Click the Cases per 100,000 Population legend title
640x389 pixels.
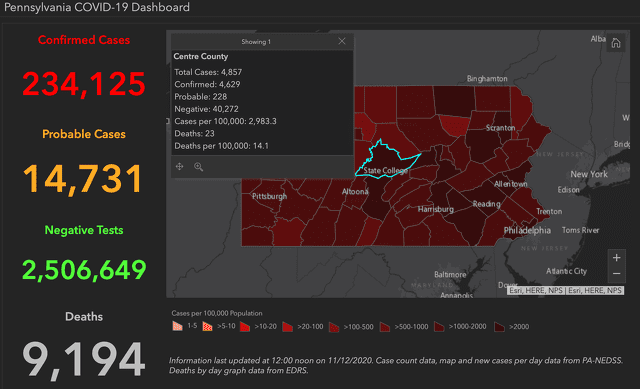(x=217, y=313)
